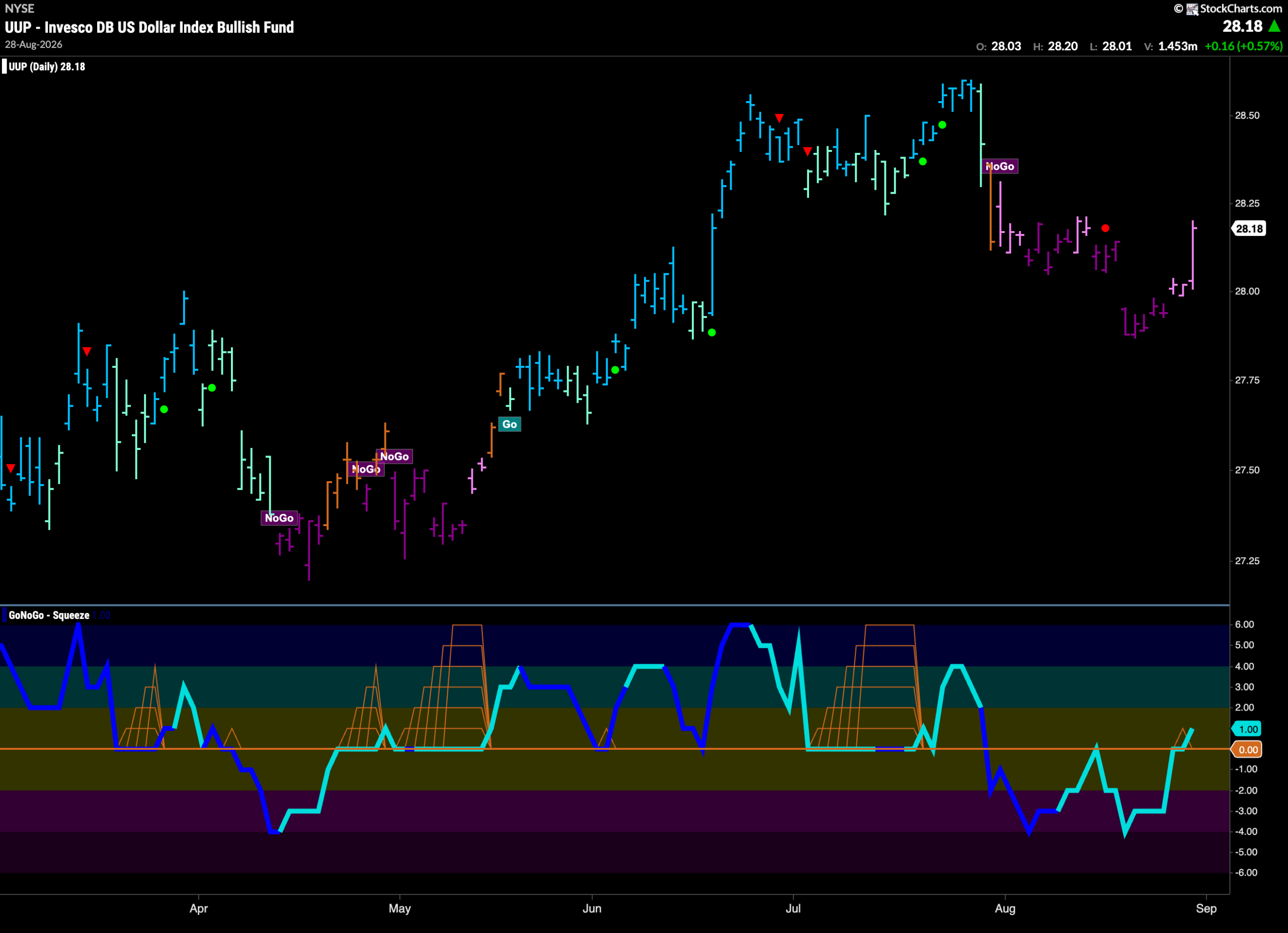Click the StockCharts.com logo text

(1240, 9)
